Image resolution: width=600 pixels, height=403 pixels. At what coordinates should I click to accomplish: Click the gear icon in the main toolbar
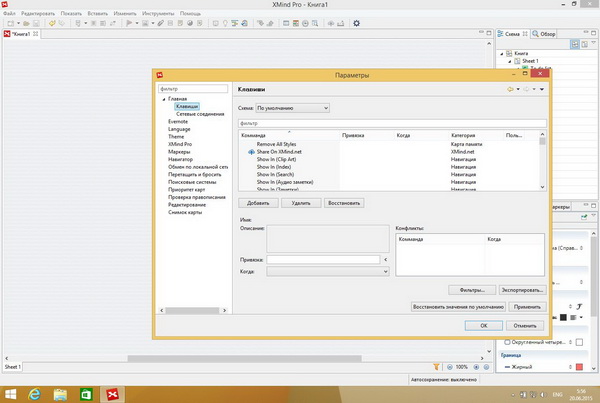(x=357, y=23)
